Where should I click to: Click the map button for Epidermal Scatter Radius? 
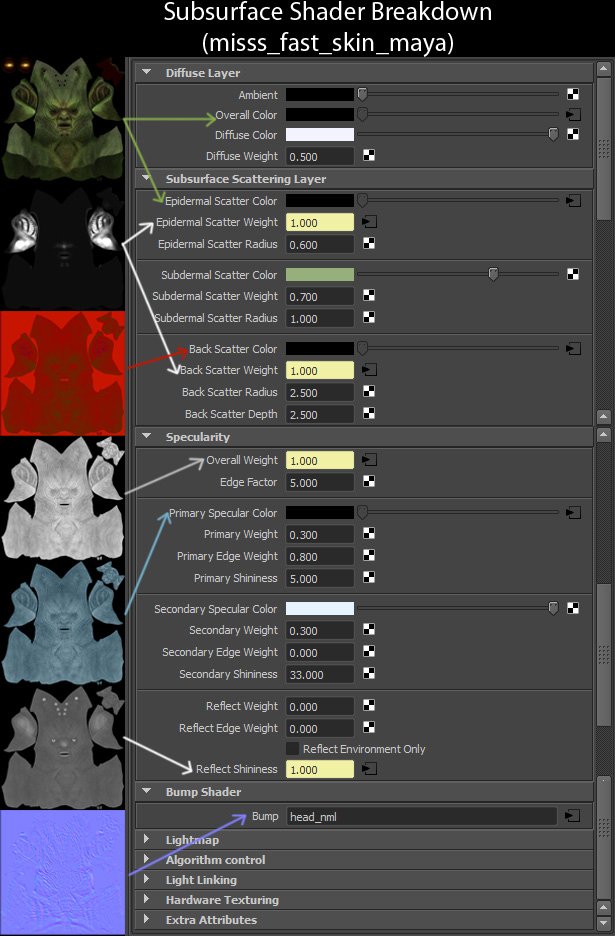tap(369, 244)
